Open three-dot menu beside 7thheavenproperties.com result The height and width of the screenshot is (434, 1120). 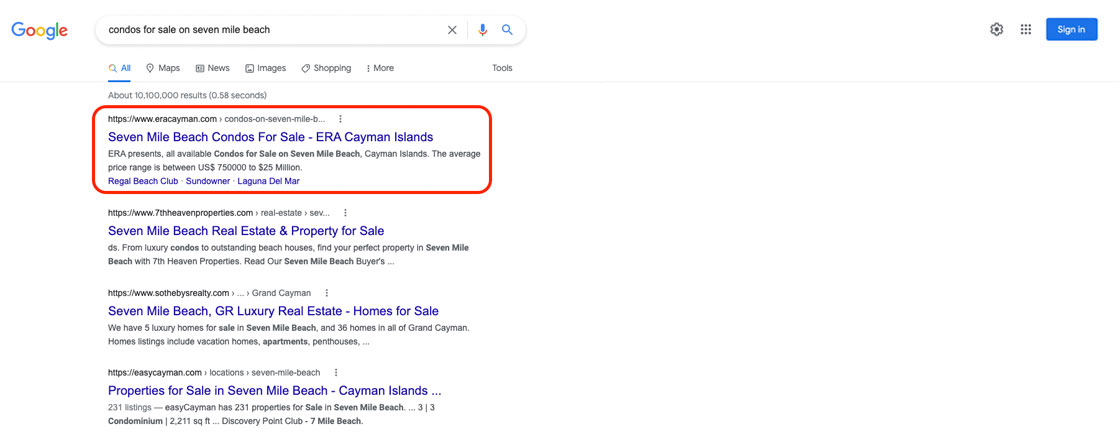coord(345,213)
